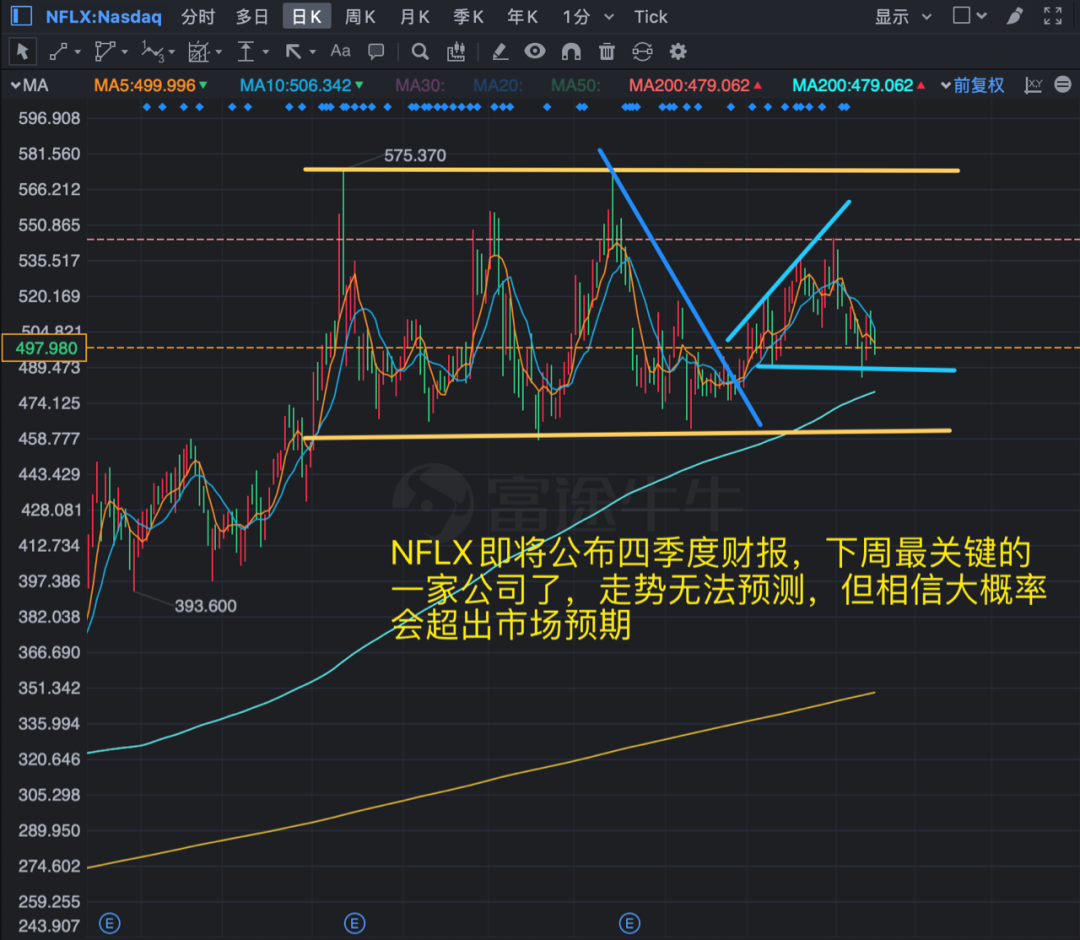Image resolution: width=1080 pixels, height=940 pixels.
Task: Open the 显示 display options dropdown
Action: coord(903,17)
